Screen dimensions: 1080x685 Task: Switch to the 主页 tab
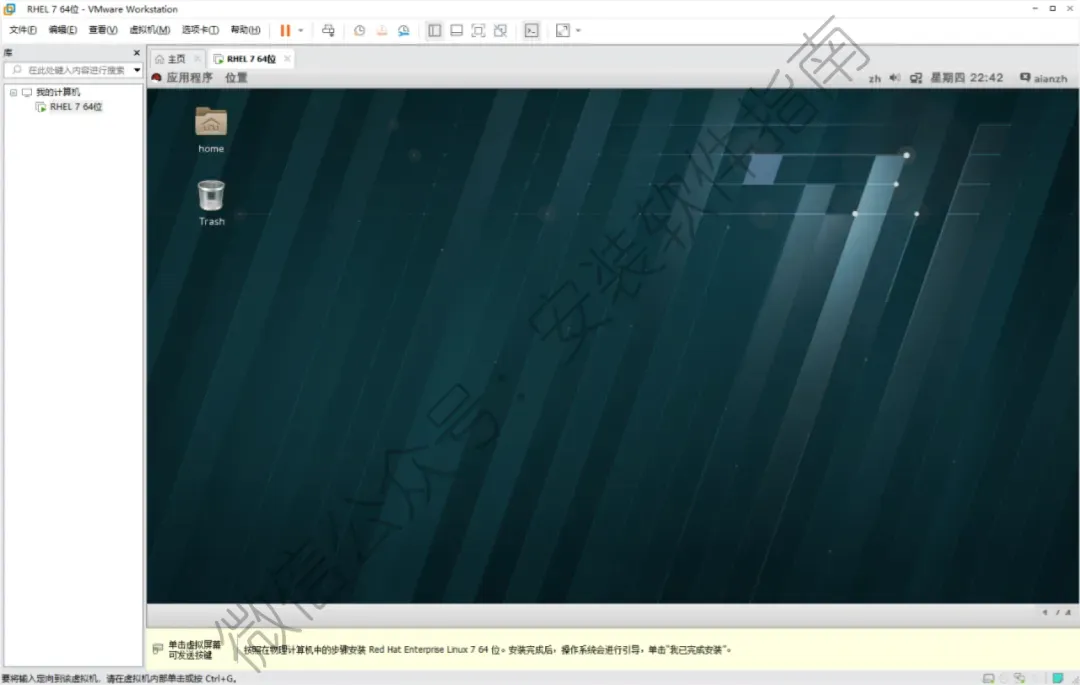(178, 59)
